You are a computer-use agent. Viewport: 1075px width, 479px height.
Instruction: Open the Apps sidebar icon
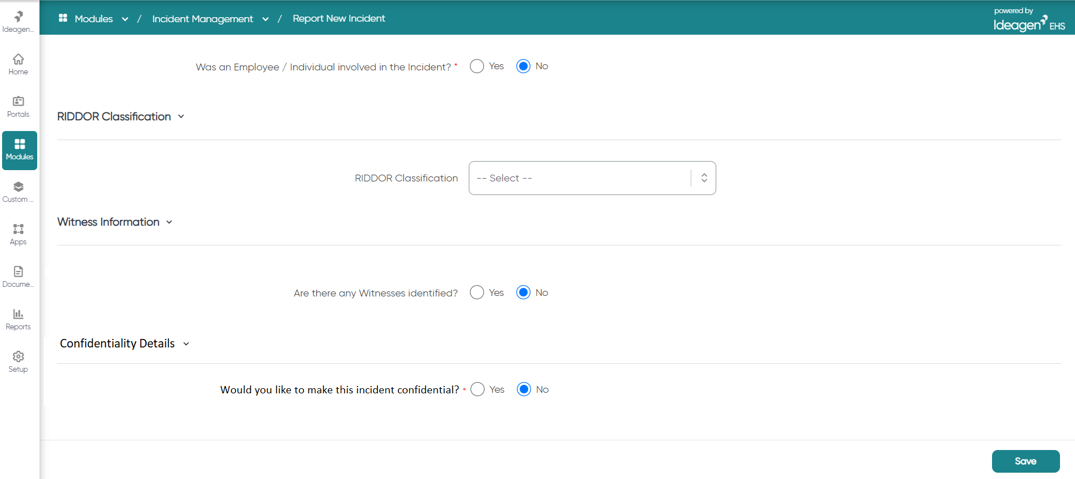coord(19,234)
